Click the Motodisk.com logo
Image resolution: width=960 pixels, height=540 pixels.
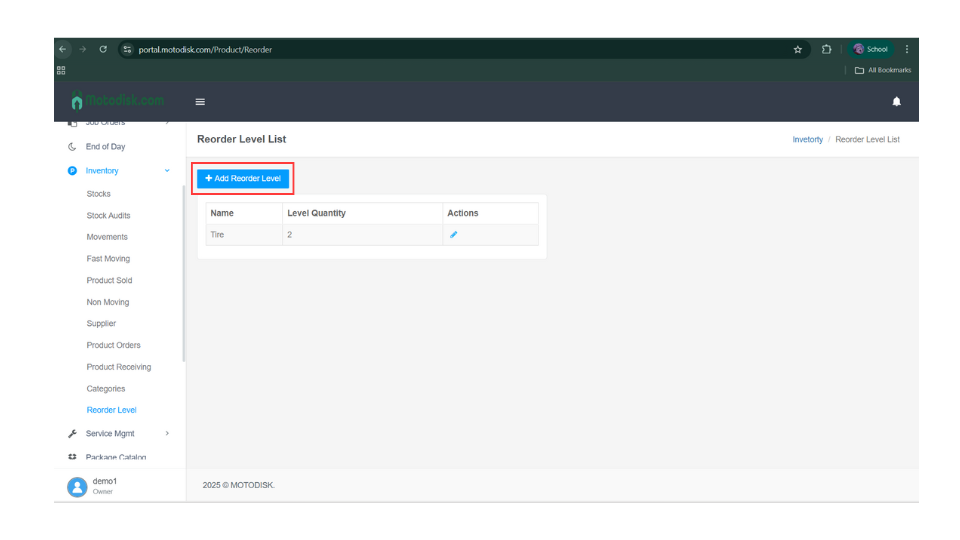tap(117, 101)
